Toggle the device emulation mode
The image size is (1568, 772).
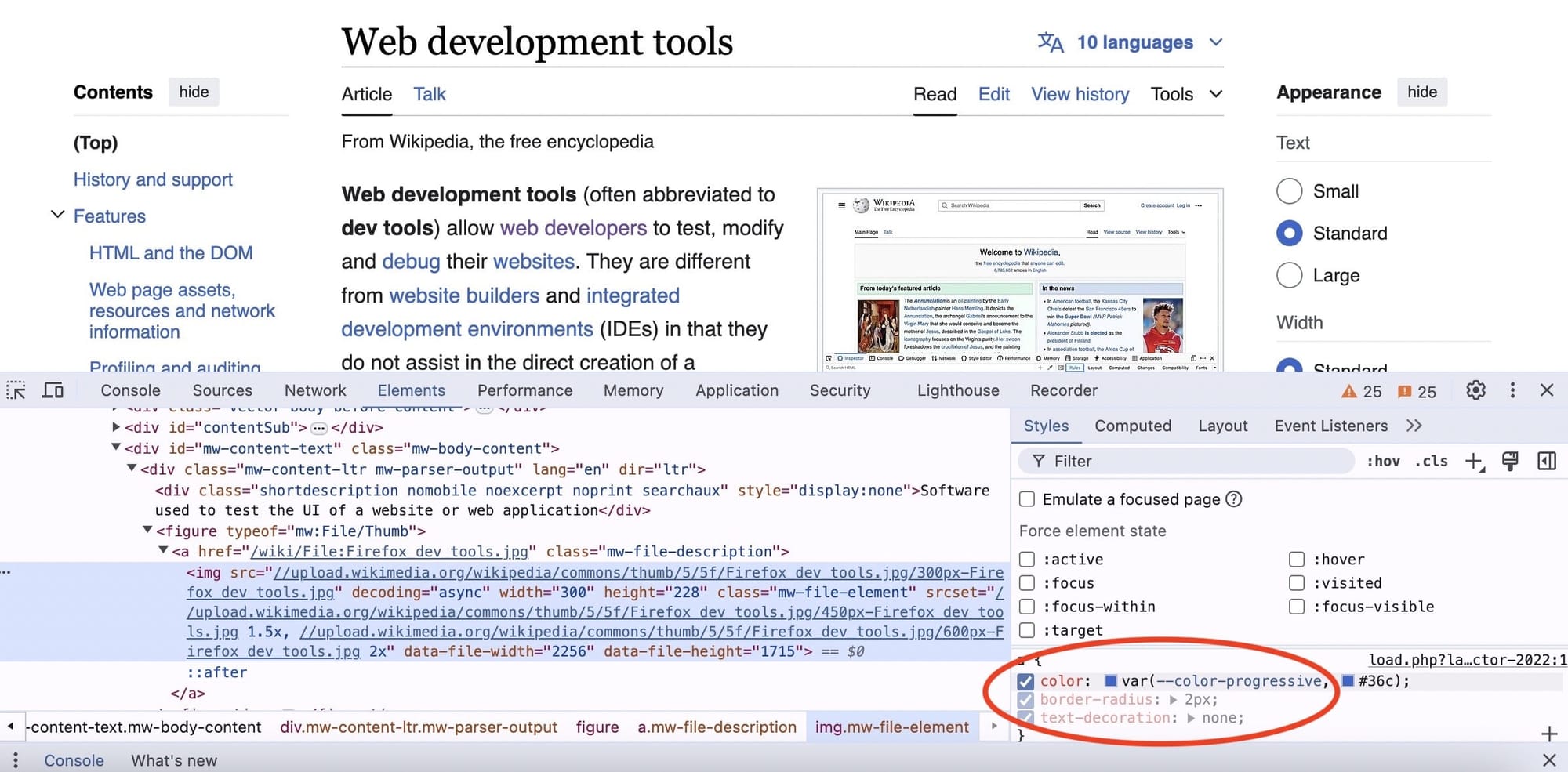[53, 390]
